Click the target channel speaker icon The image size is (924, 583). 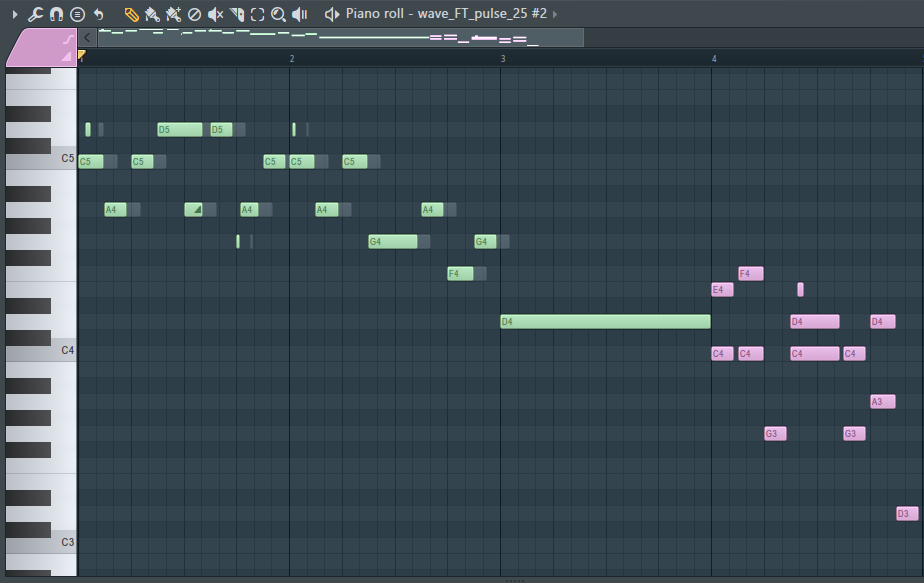click(x=332, y=14)
